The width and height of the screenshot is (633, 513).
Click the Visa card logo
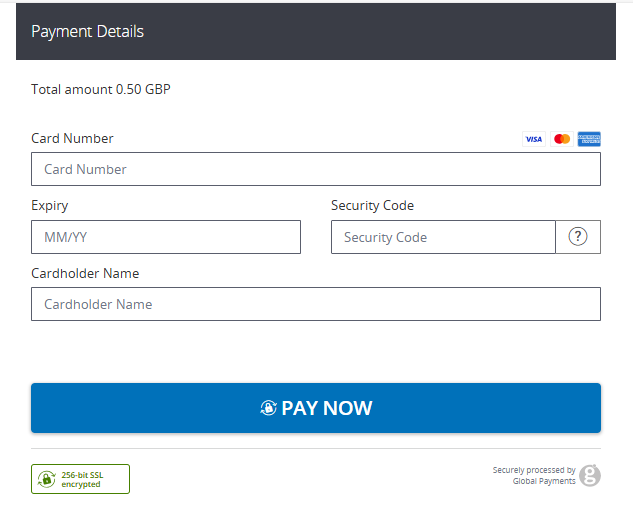[534, 139]
